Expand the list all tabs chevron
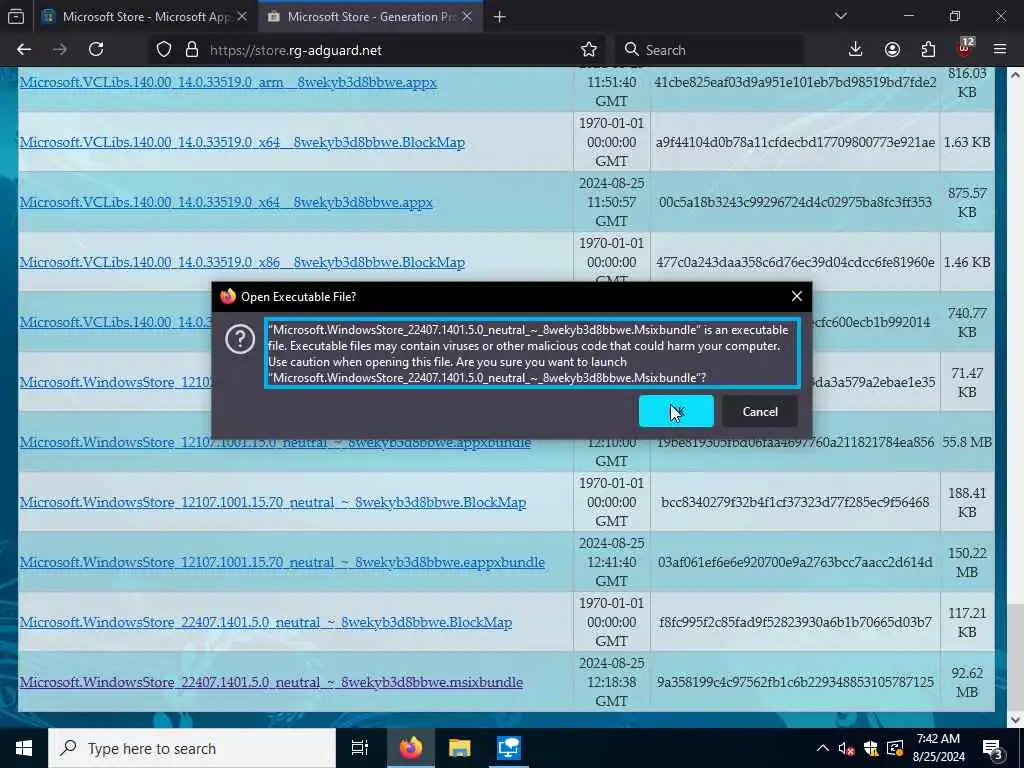The image size is (1024, 768). (840, 16)
